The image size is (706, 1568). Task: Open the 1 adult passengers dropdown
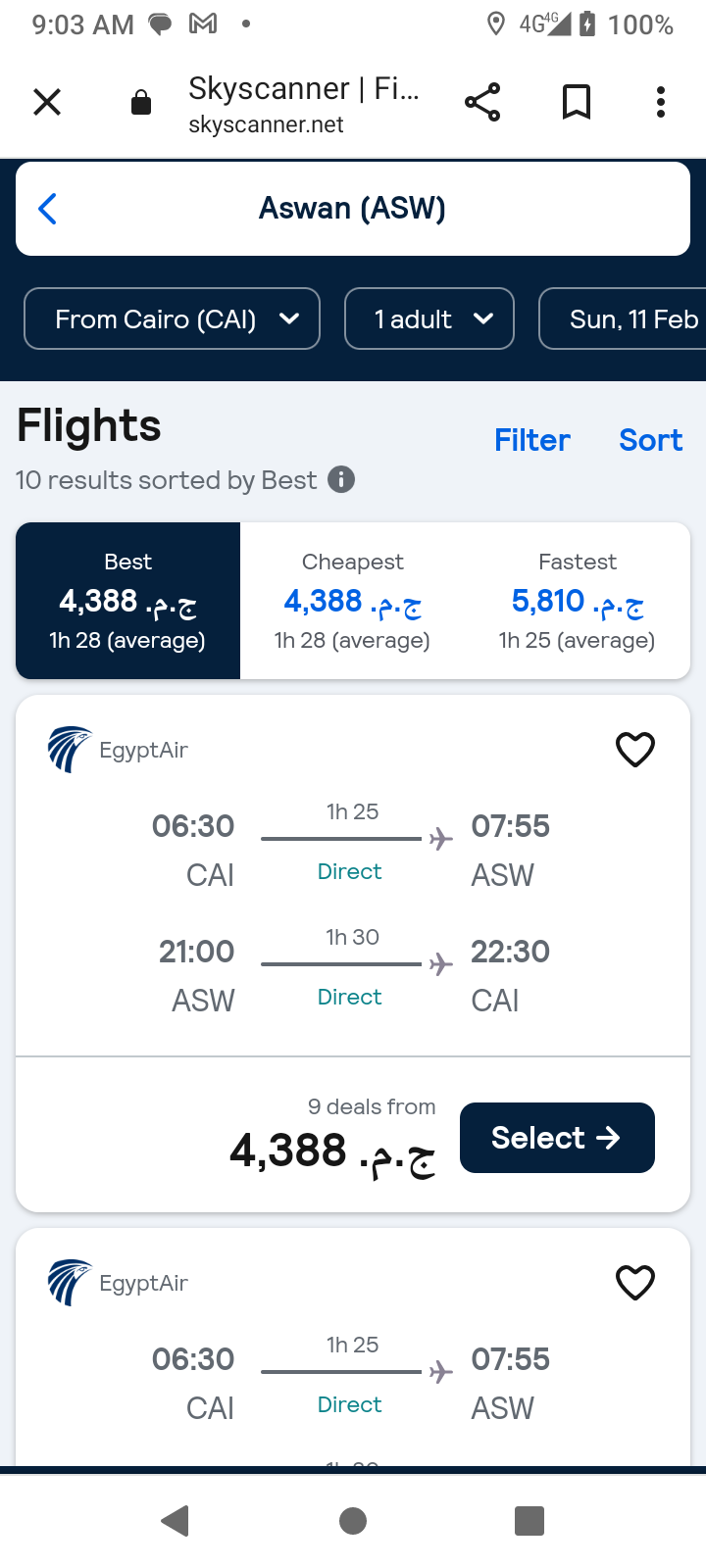coord(429,318)
